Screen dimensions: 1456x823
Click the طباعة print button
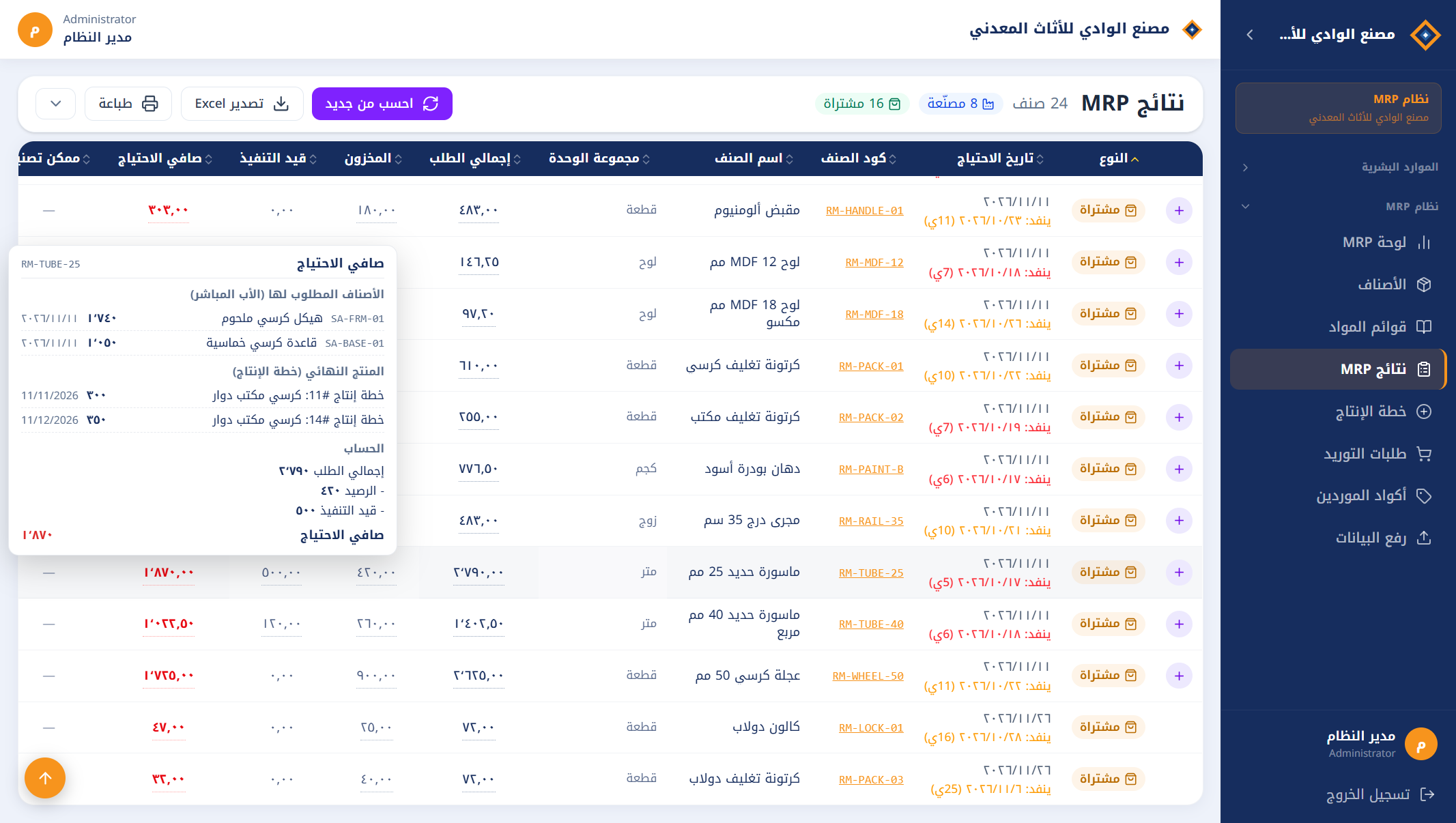128,104
